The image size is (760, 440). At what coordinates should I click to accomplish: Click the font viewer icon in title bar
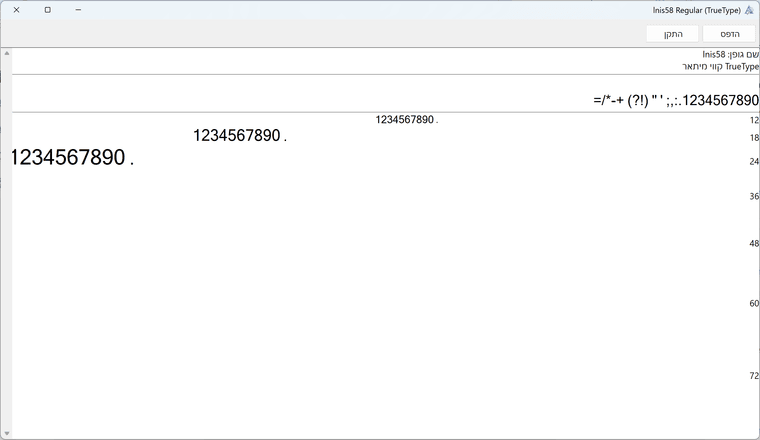click(749, 10)
